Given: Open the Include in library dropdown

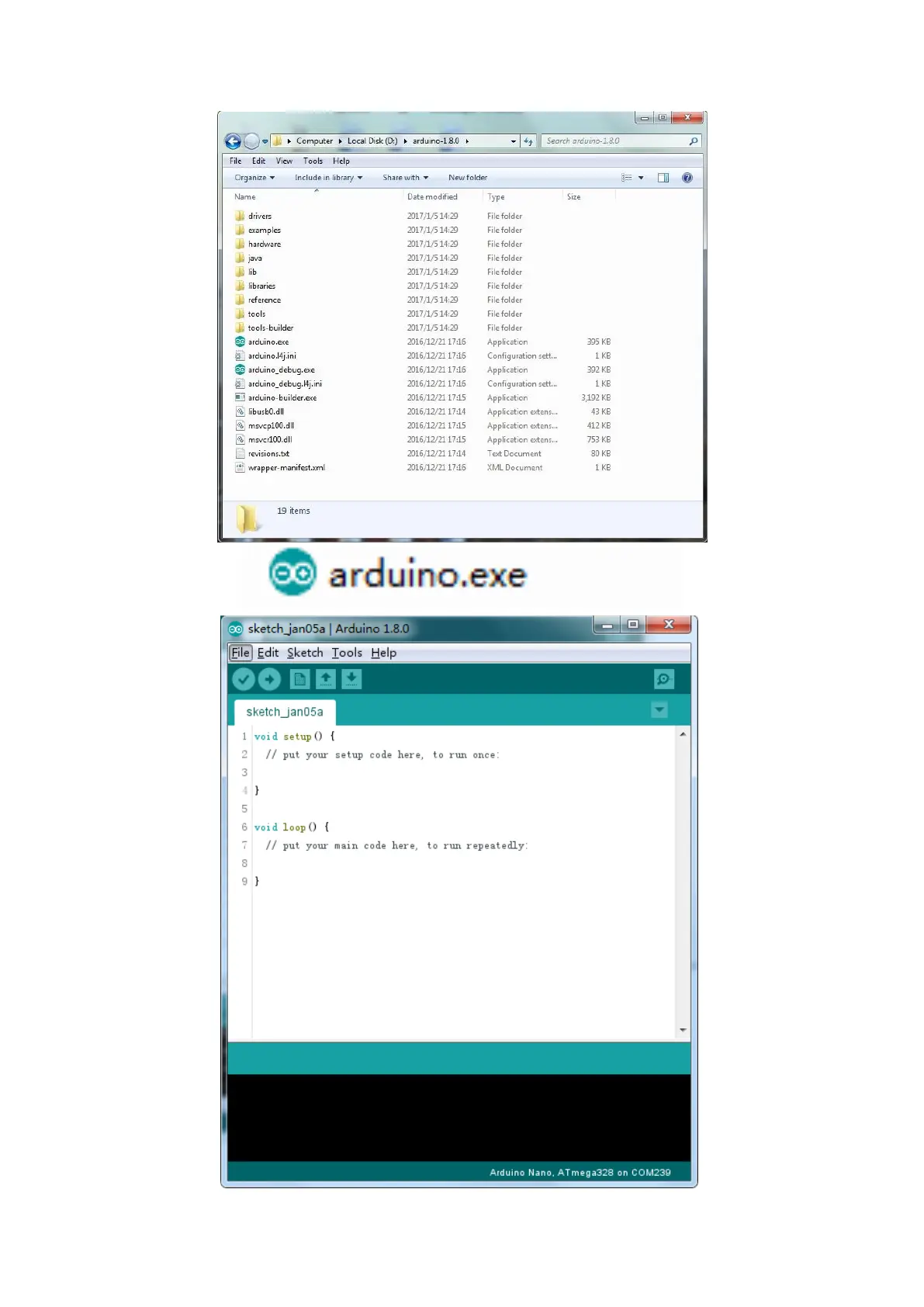Looking at the screenshot, I should [x=328, y=178].
